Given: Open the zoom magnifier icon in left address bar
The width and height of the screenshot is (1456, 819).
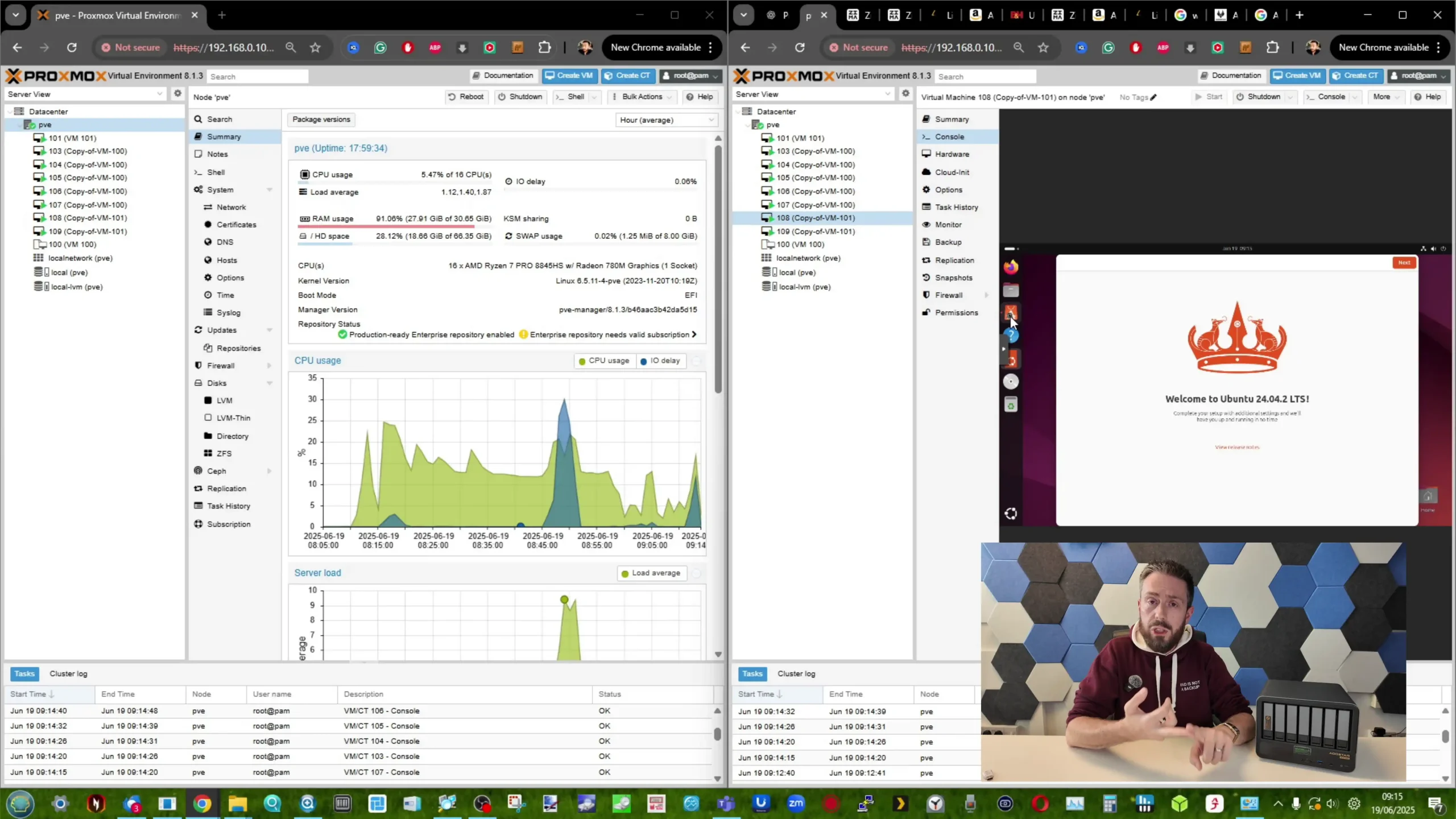Looking at the screenshot, I should tap(291, 48).
